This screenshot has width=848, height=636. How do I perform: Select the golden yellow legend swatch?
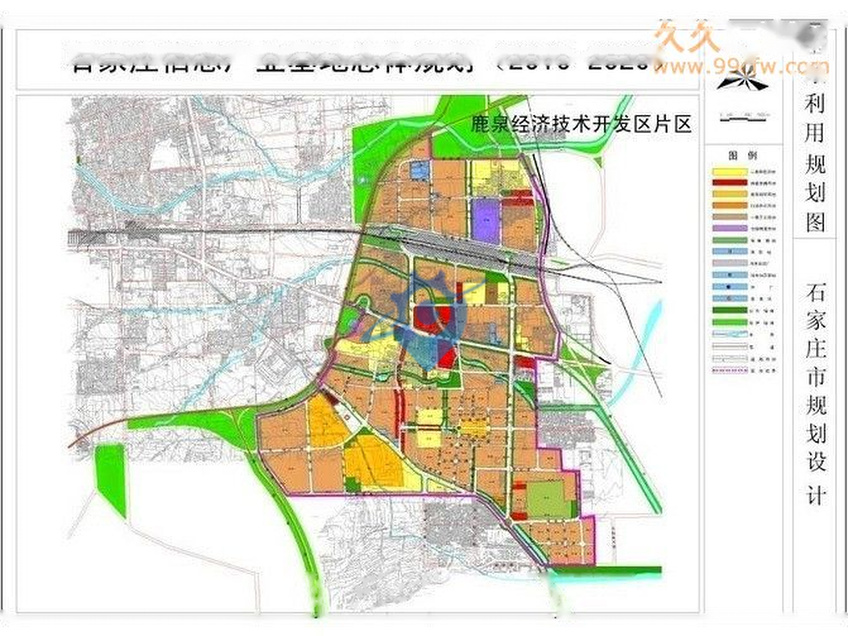(x=730, y=194)
